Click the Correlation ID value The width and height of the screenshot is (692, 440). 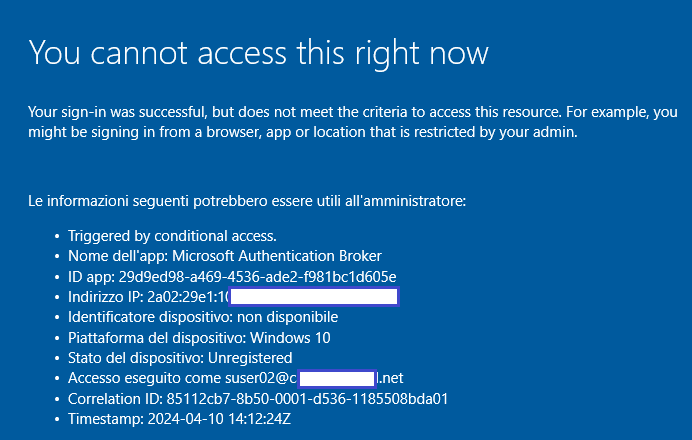pyautogui.click(x=307, y=399)
